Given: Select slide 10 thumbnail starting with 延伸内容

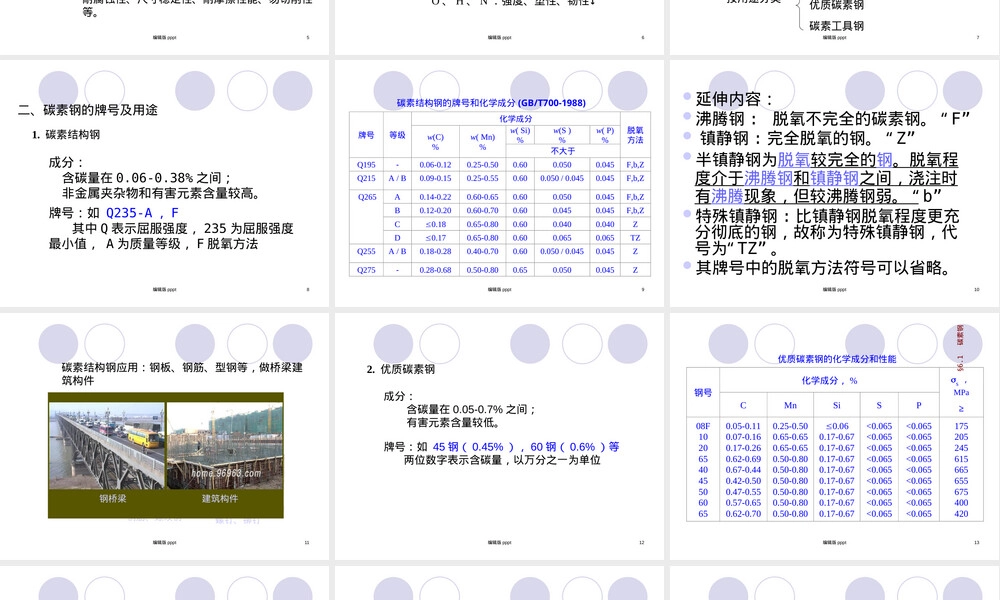Looking at the screenshot, I should [835, 183].
